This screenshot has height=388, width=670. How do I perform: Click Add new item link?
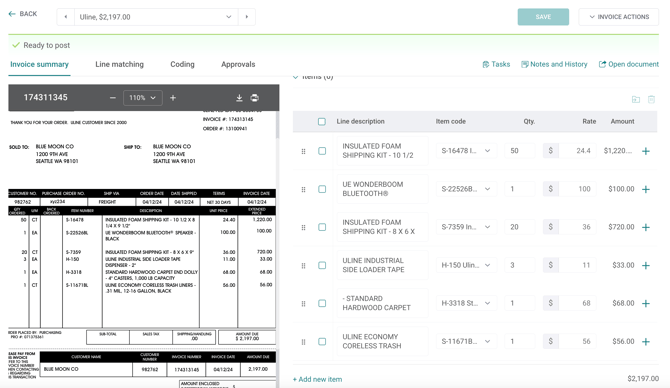(x=317, y=379)
